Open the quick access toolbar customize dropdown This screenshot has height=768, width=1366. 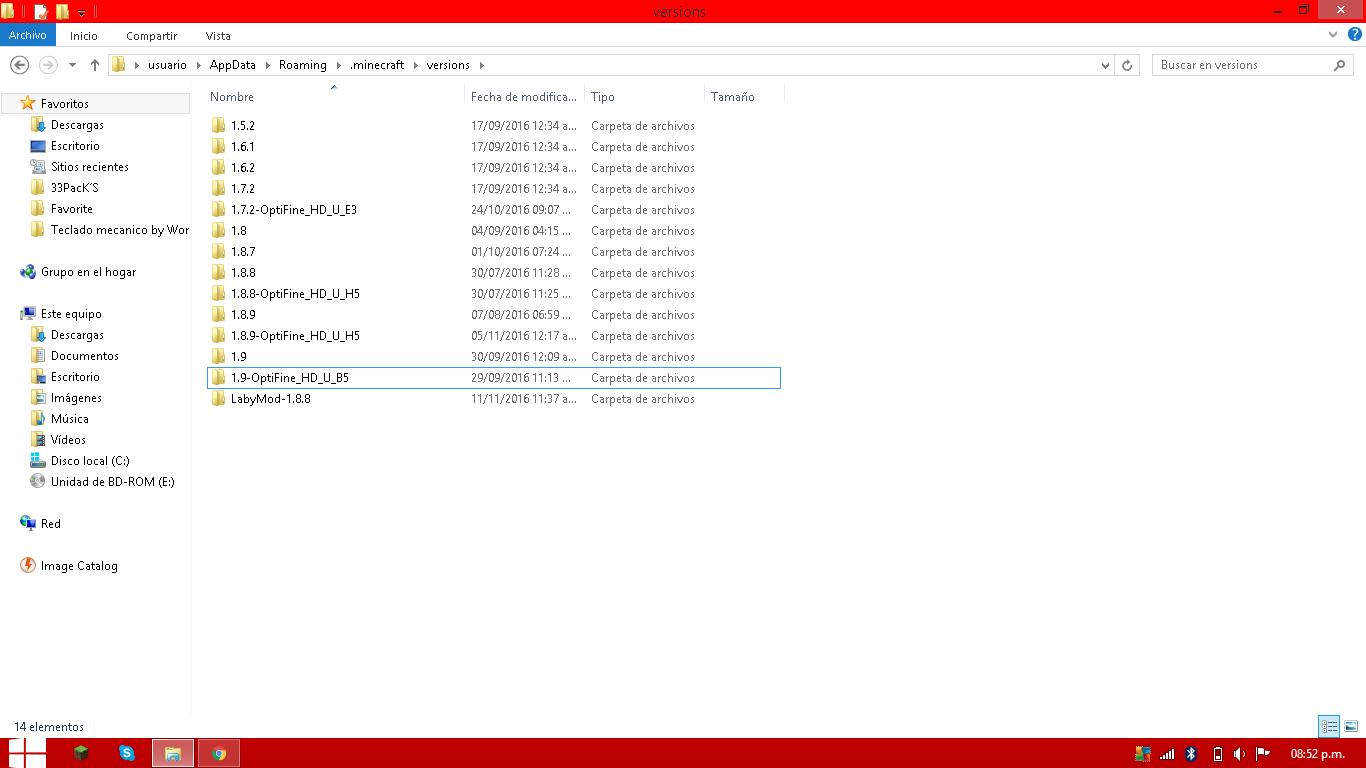[82, 13]
